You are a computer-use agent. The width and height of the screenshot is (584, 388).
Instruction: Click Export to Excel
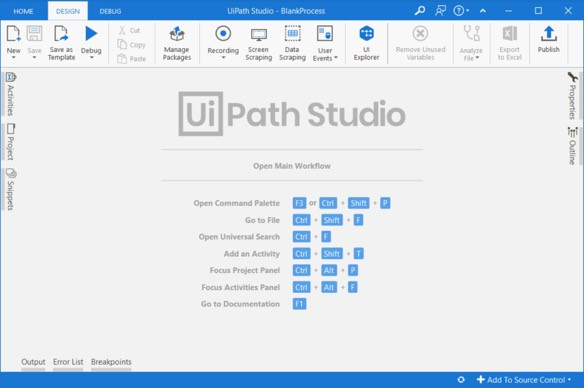(x=510, y=43)
